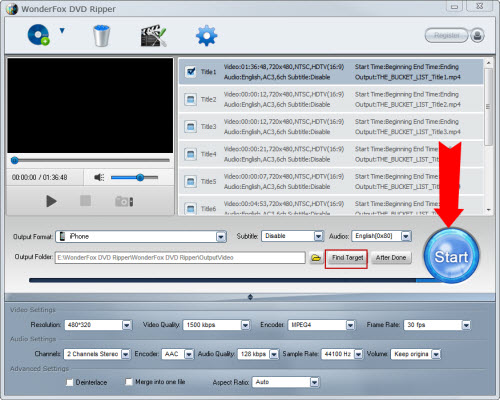Check the Title6 checkbox
The width and height of the screenshot is (500, 400).
coord(191,209)
